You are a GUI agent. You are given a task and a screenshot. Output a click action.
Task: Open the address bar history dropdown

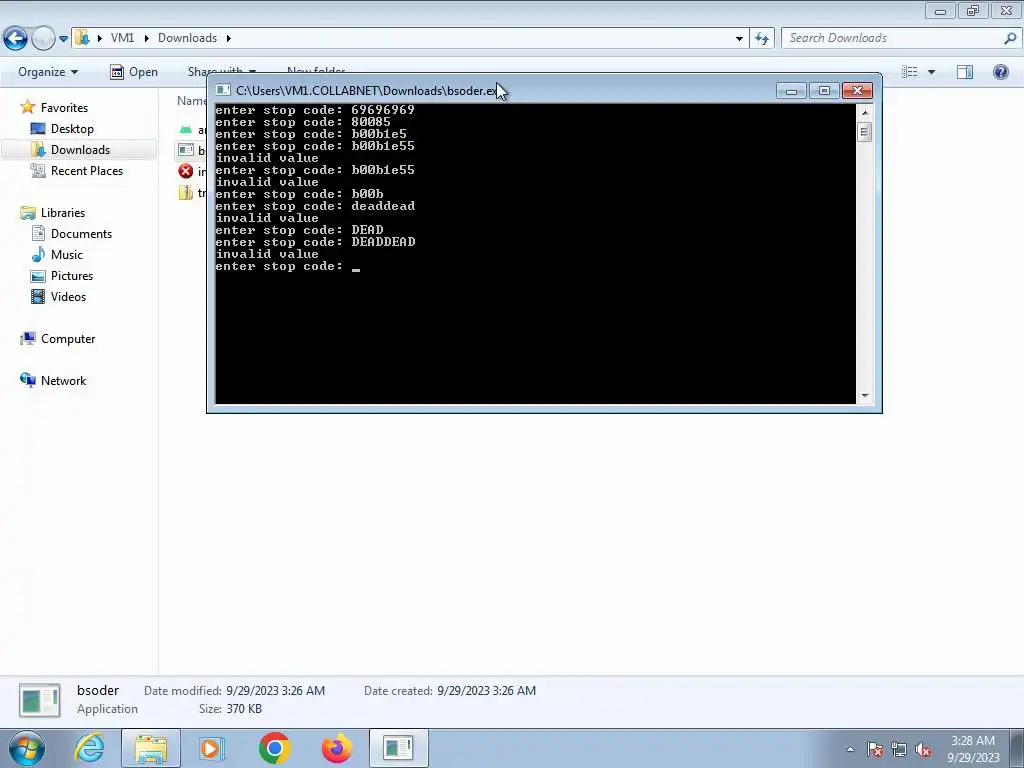click(739, 39)
